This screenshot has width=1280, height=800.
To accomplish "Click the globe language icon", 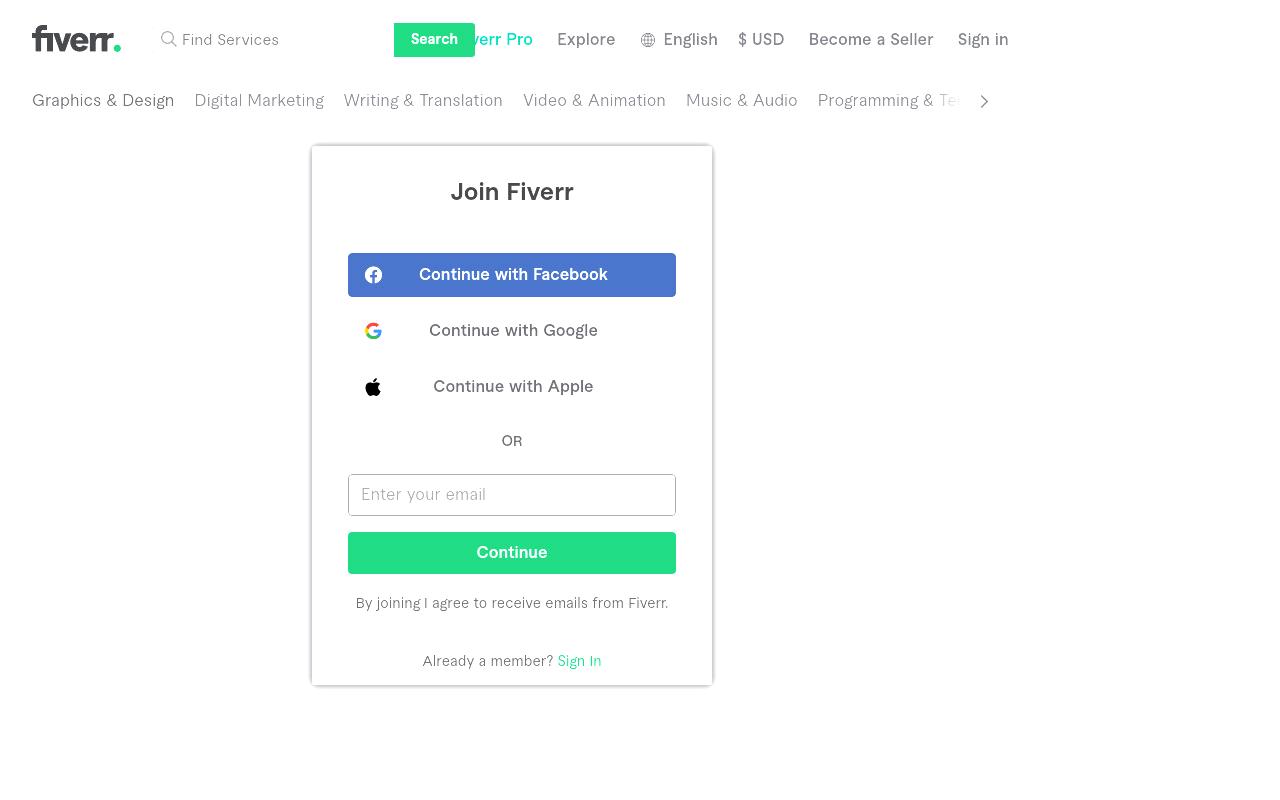I will point(648,40).
